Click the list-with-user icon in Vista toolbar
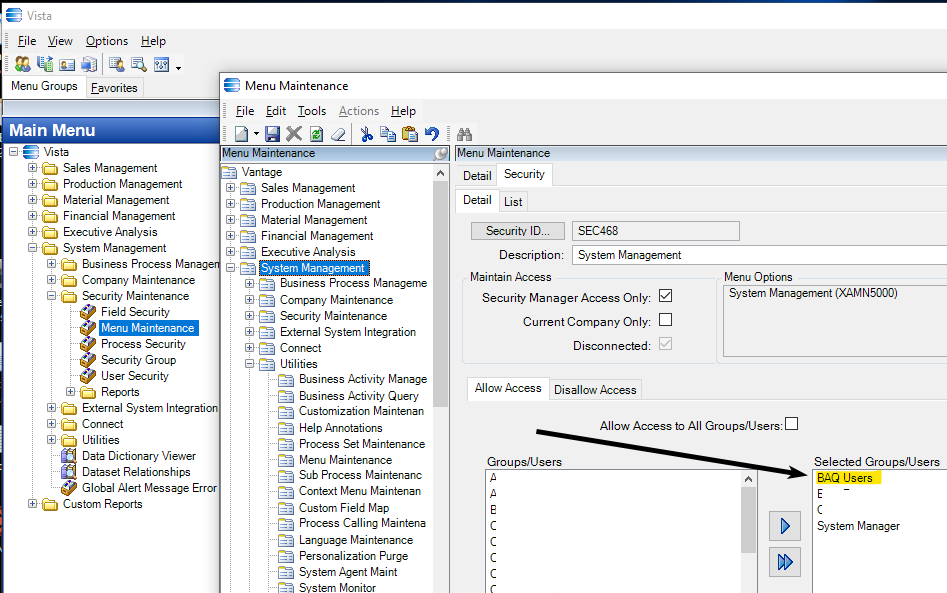 click(117, 64)
